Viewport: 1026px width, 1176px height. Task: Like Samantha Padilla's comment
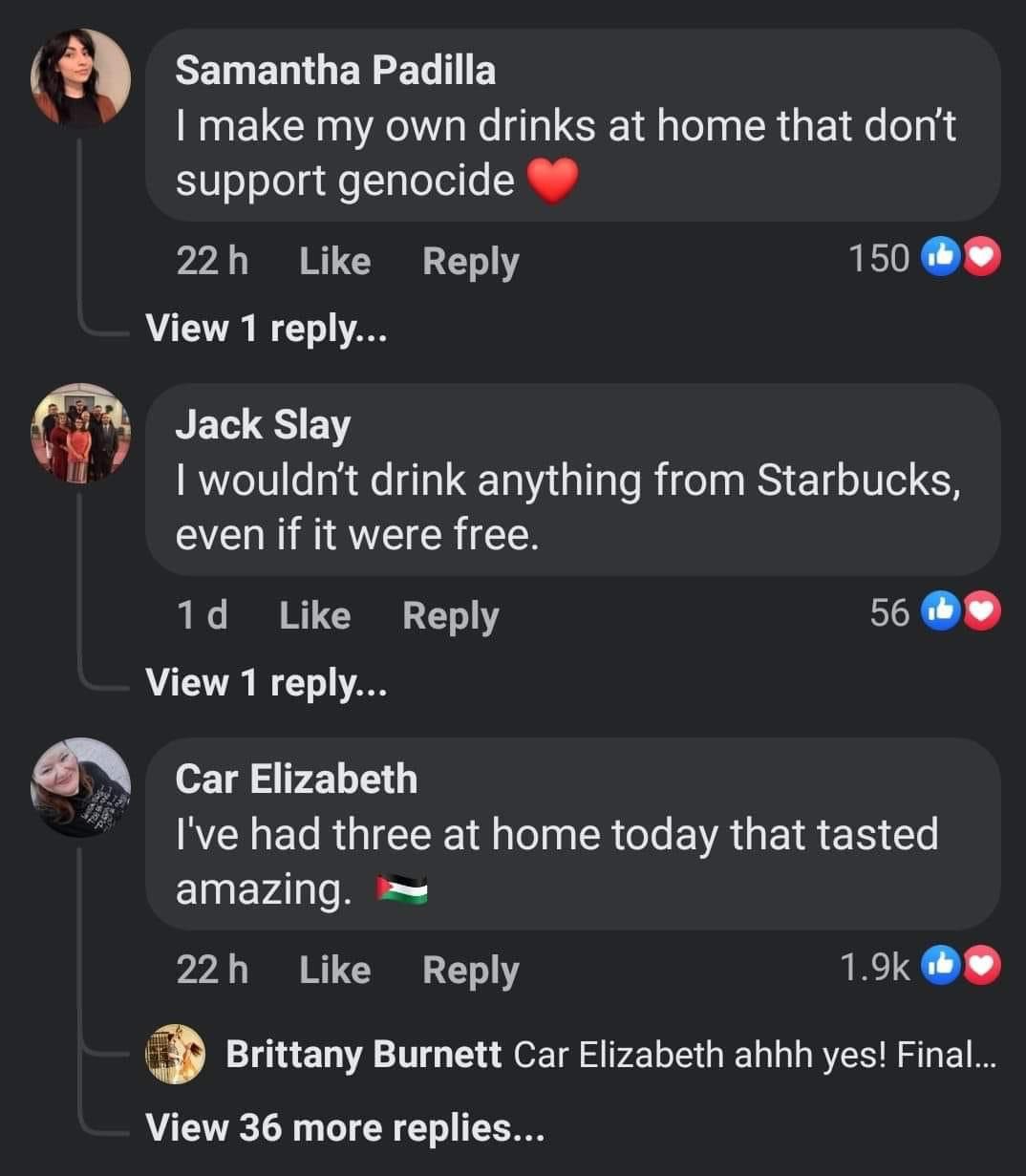334,260
